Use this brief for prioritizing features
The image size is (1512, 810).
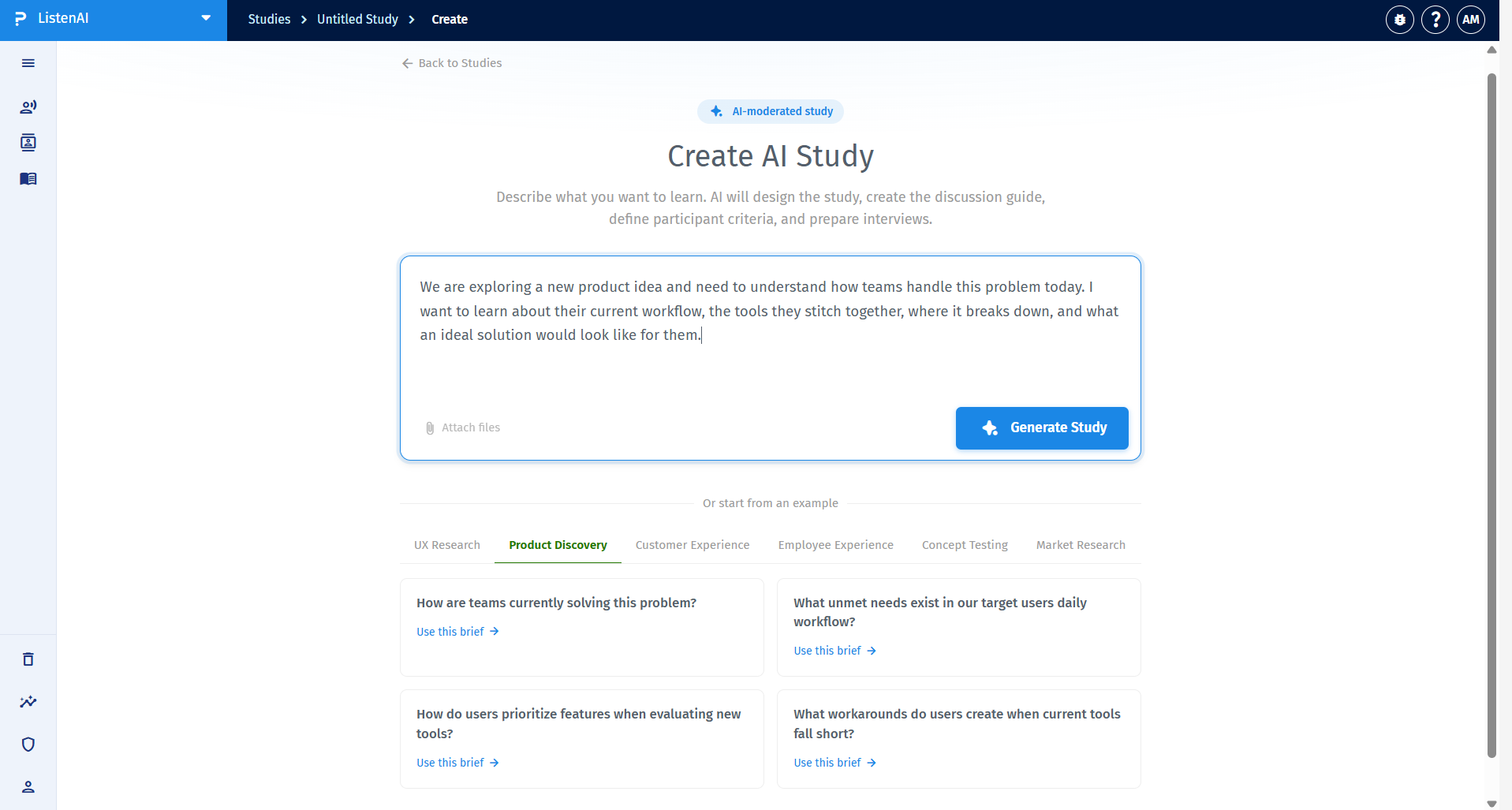[x=458, y=763]
